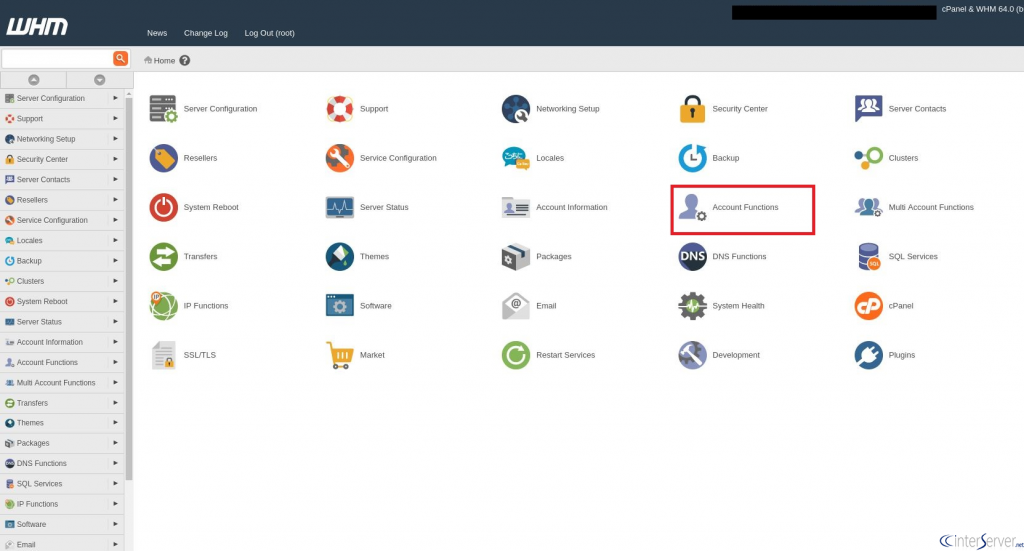This screenshot has width=1024, height=551.
Task: Open Account Functions icon in main grid
Action: pyautogui.click(x=692, y=207)
